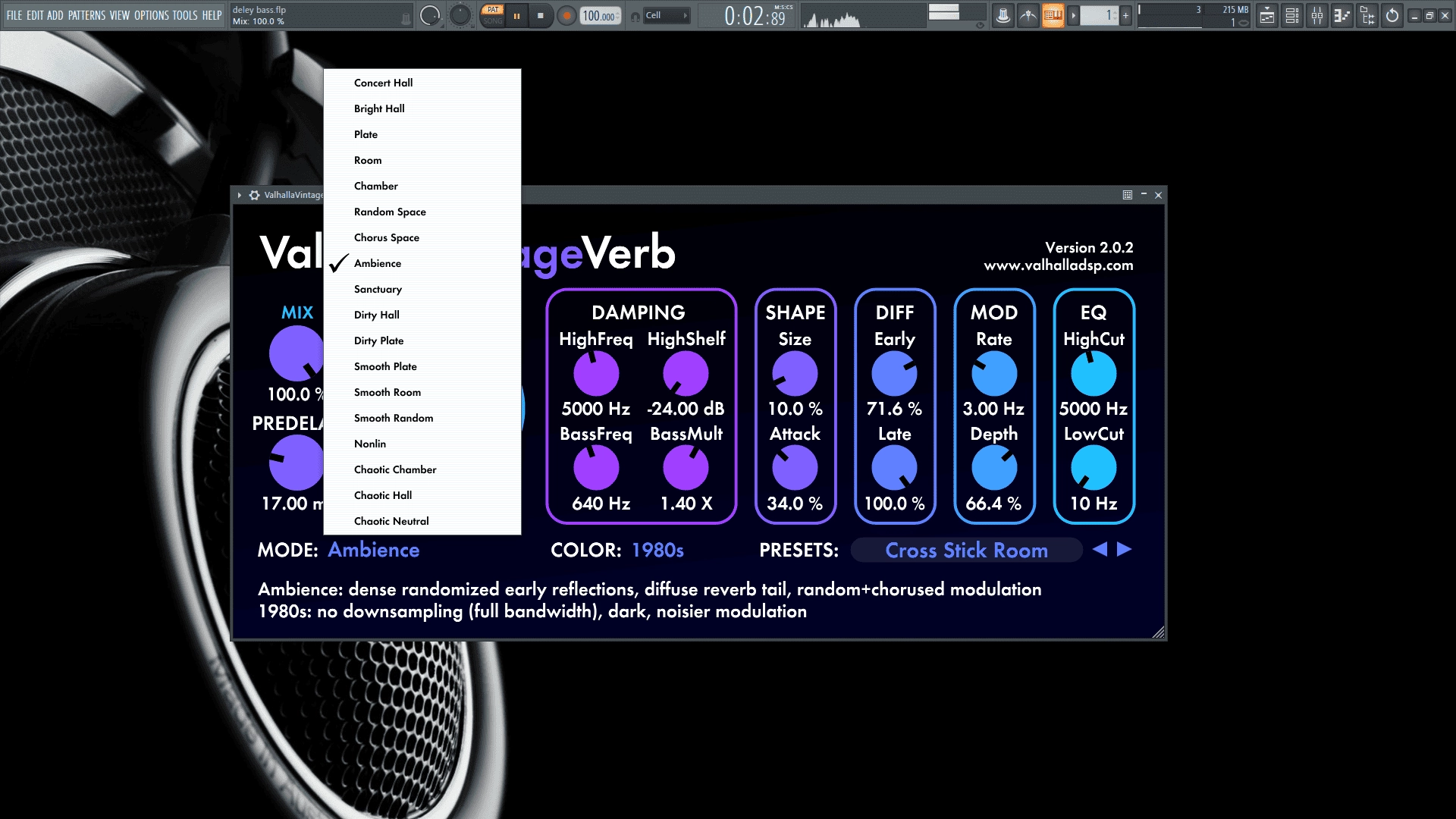The height and width of the screenshot is (819, 1456).
Task: Open www.valhalladsp.com link
Action: click(x=1059, y=265)
